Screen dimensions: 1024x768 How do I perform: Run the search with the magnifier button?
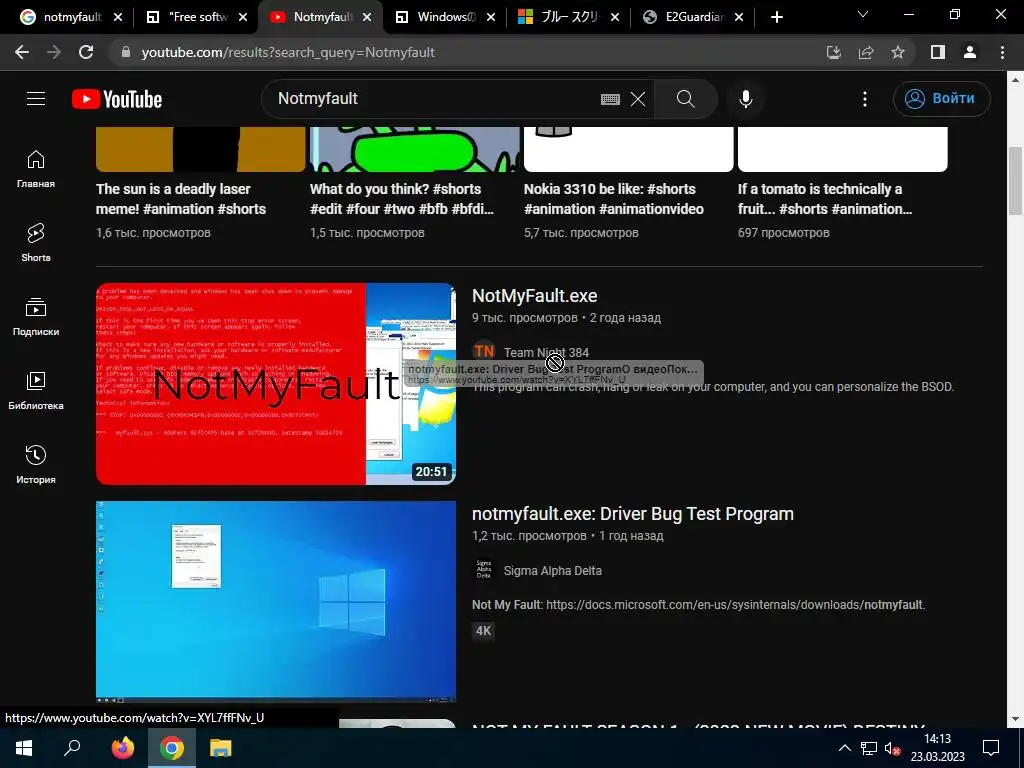click(x=686, y=99)
